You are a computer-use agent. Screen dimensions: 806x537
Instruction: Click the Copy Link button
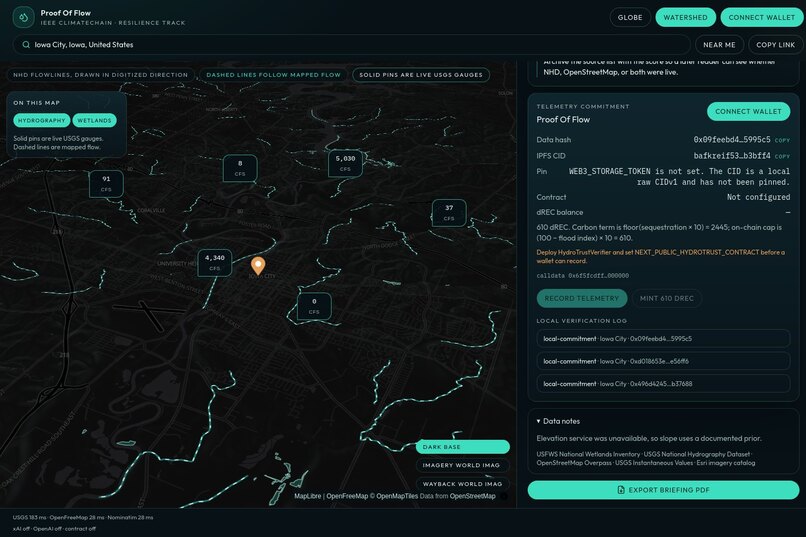[775, 45]
